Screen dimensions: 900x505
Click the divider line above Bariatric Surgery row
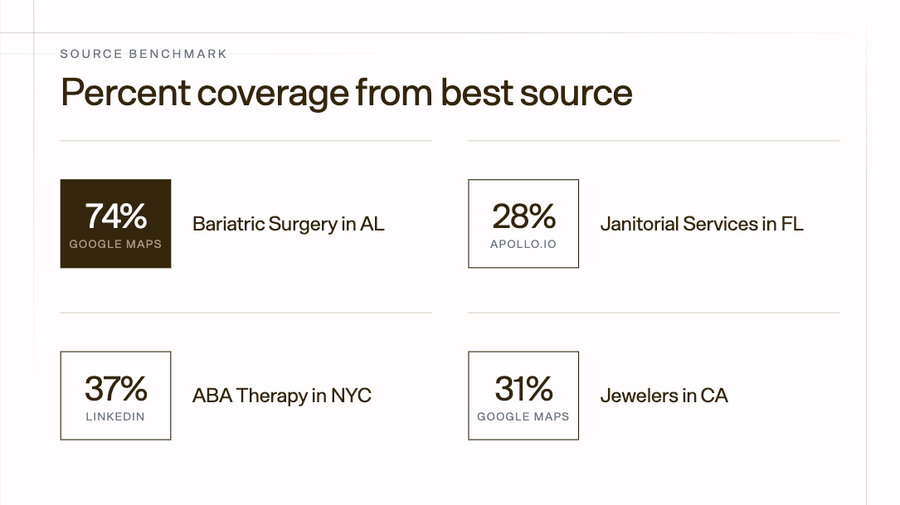click(x=246, y=141)
